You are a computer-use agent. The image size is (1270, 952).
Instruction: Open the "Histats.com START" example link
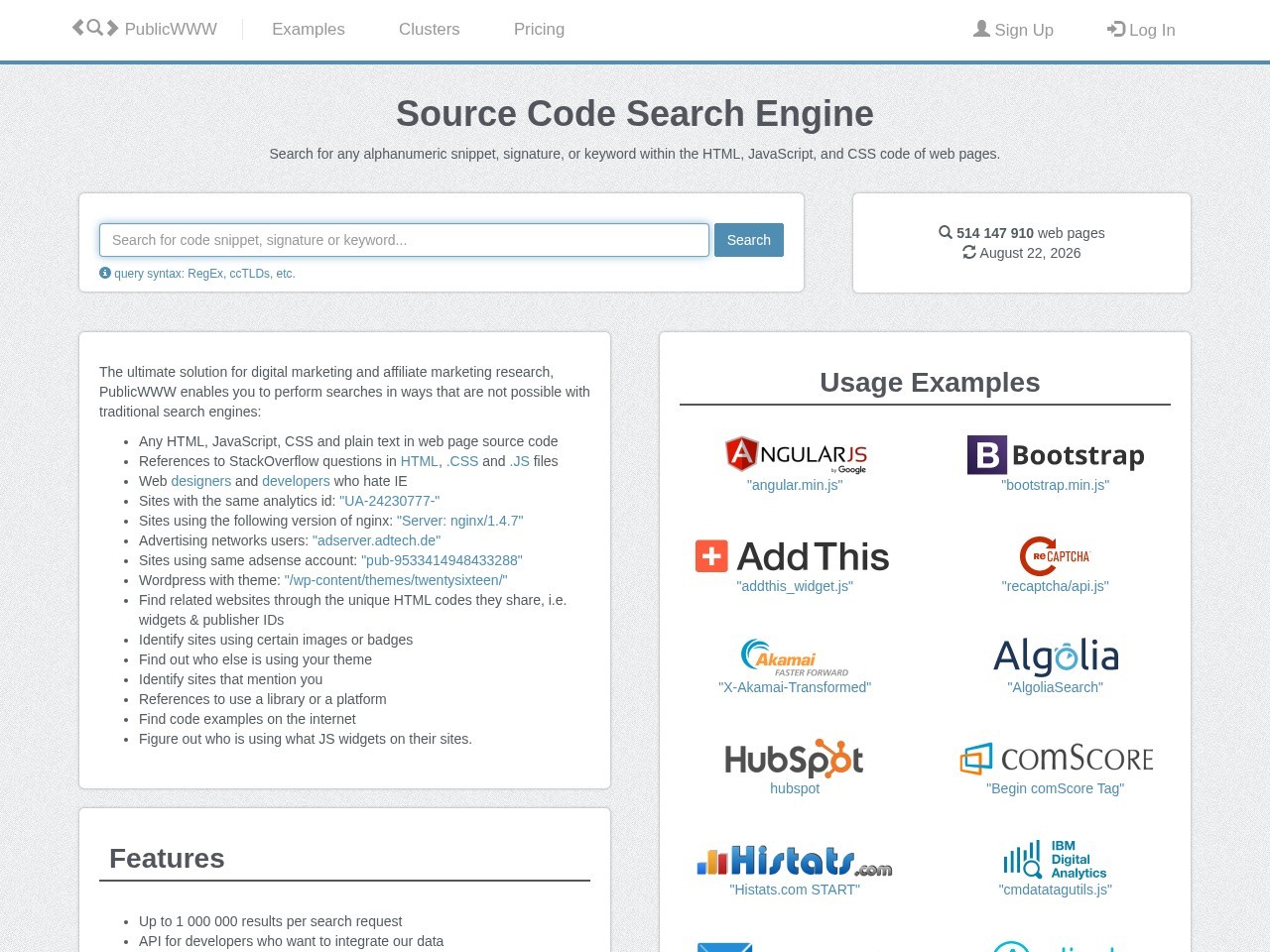pos(795,890)
